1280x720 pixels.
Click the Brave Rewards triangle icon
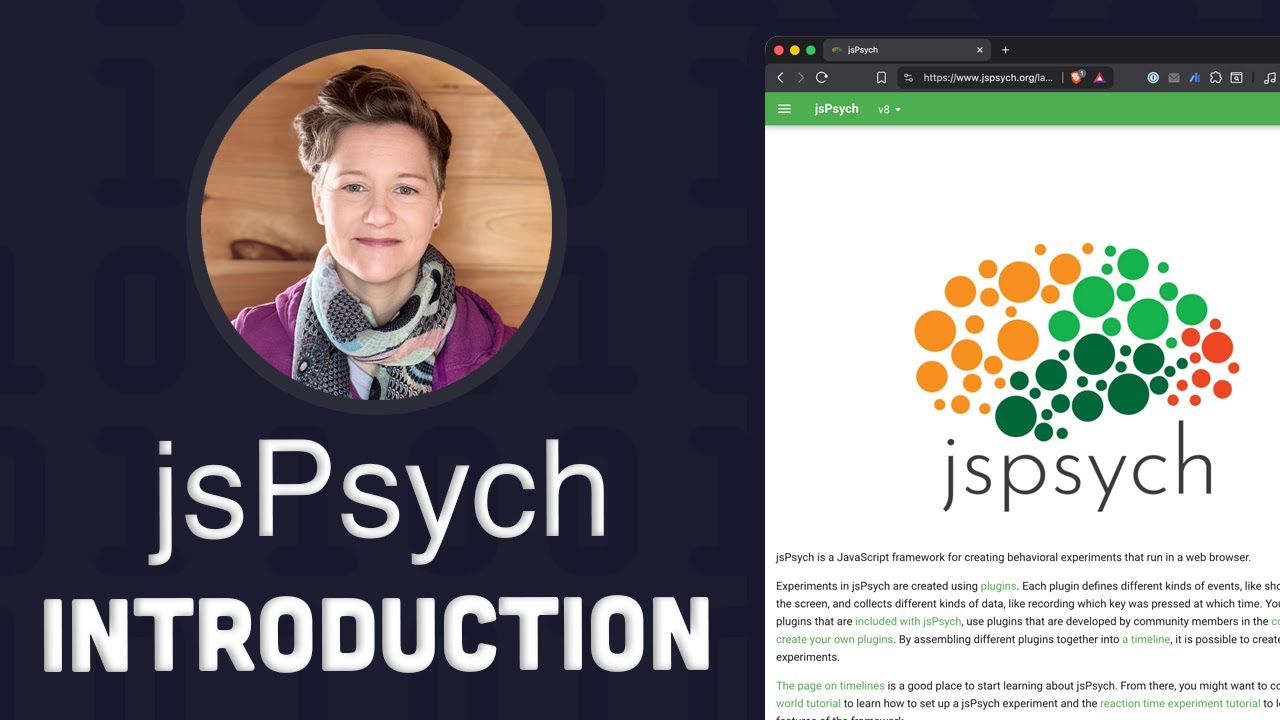pos(1099,78)
